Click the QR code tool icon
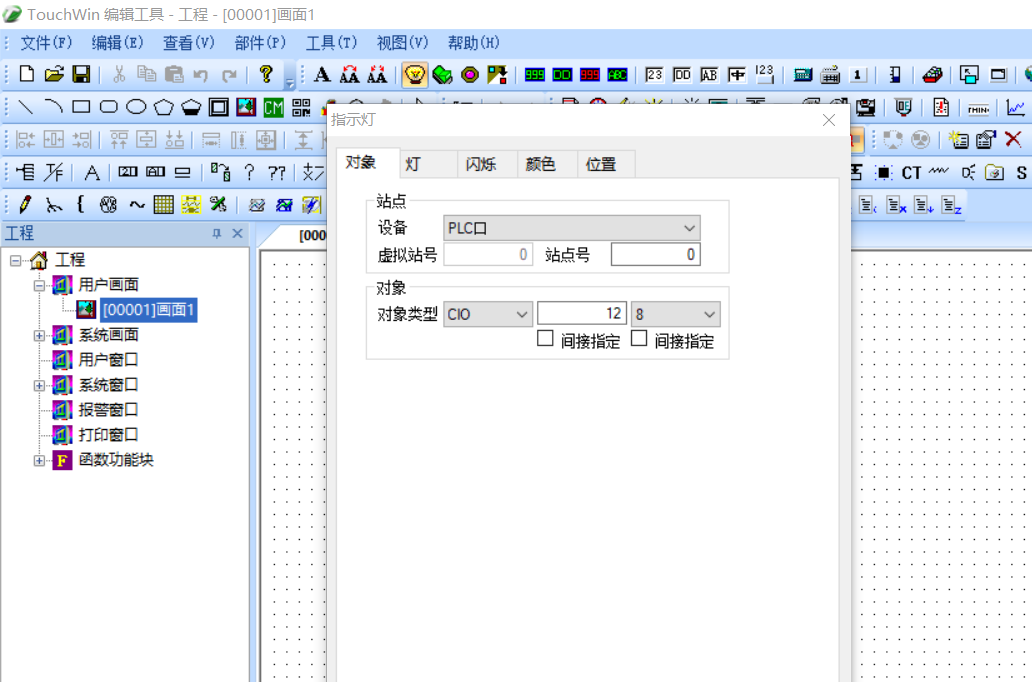The image size is (1032, 682). [x=301, y=107]
